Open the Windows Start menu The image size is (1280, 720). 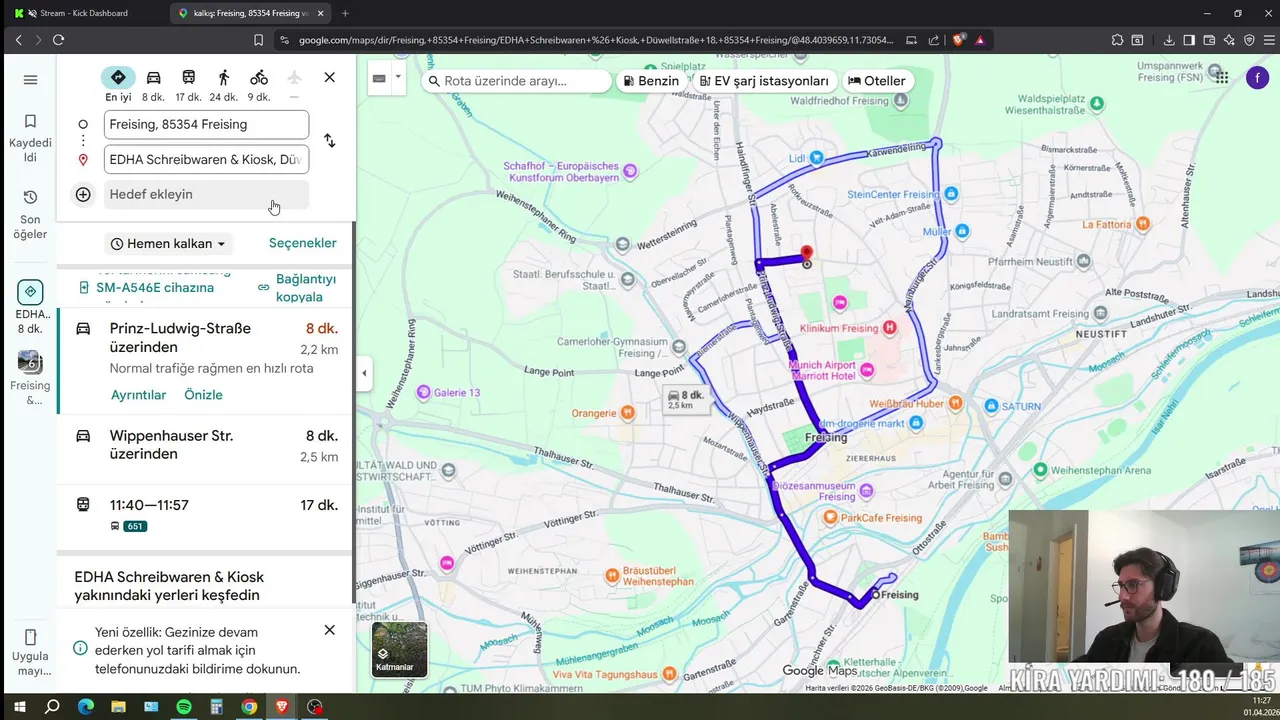click(19, 707)
